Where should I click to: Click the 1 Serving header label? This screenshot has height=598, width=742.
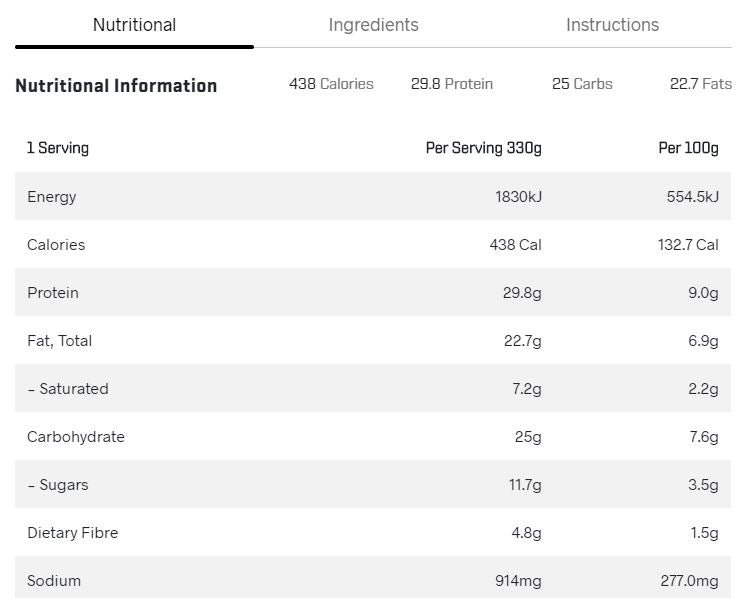click(x=58, y=148)
